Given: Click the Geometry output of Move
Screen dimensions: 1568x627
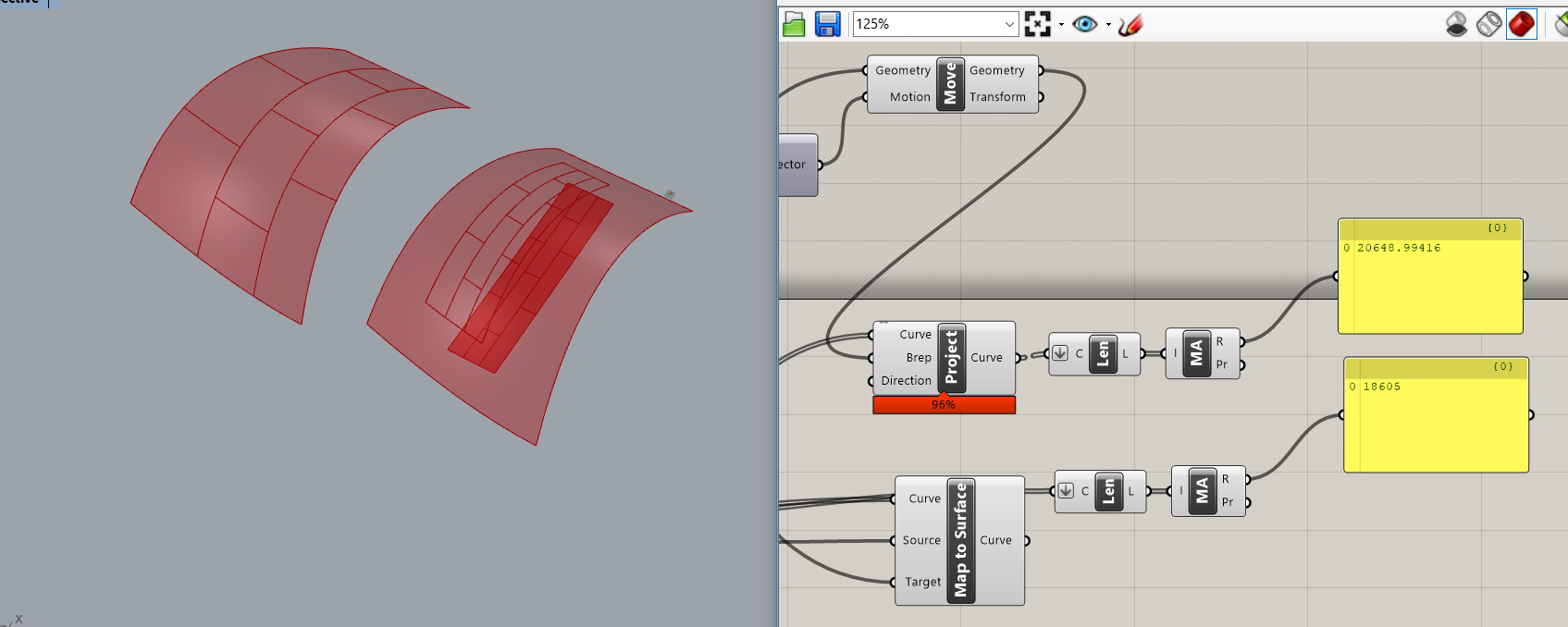Looking at the screenshot, I should click(996, 70).
